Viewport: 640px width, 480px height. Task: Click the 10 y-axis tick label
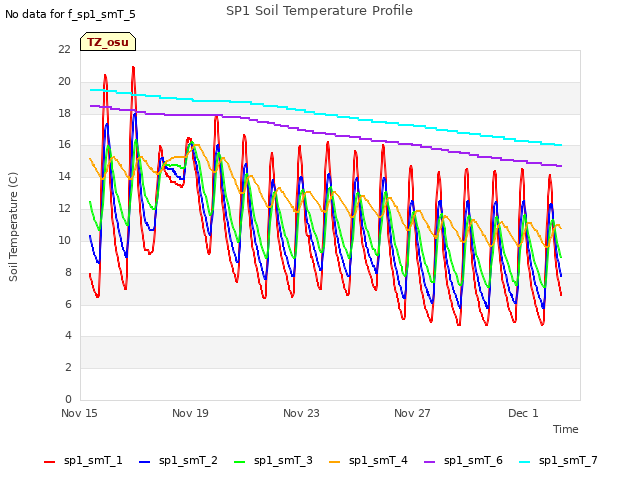64,240
